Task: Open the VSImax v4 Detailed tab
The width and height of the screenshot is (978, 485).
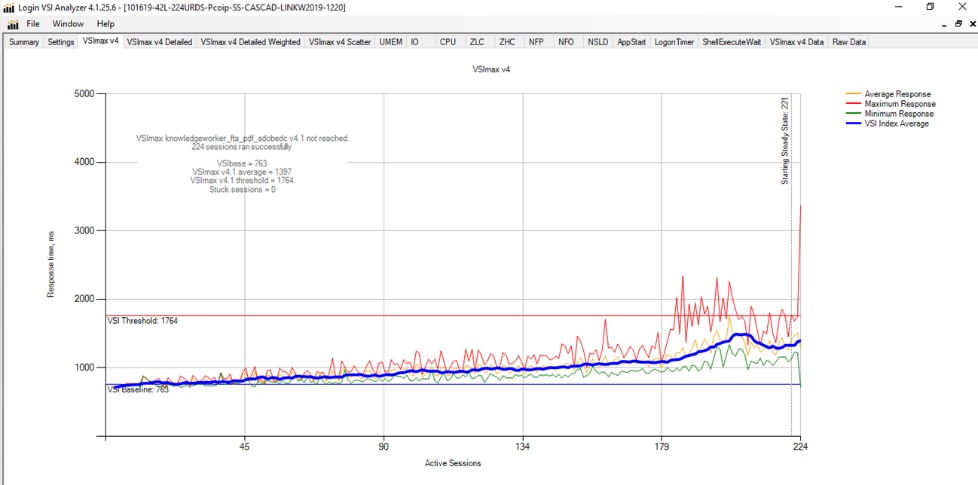Action: point(159,42)
